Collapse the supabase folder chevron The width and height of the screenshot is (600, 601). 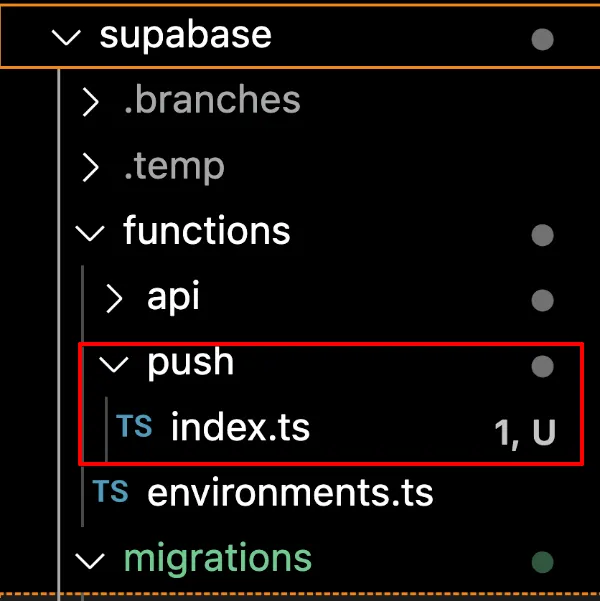(66, 37)
